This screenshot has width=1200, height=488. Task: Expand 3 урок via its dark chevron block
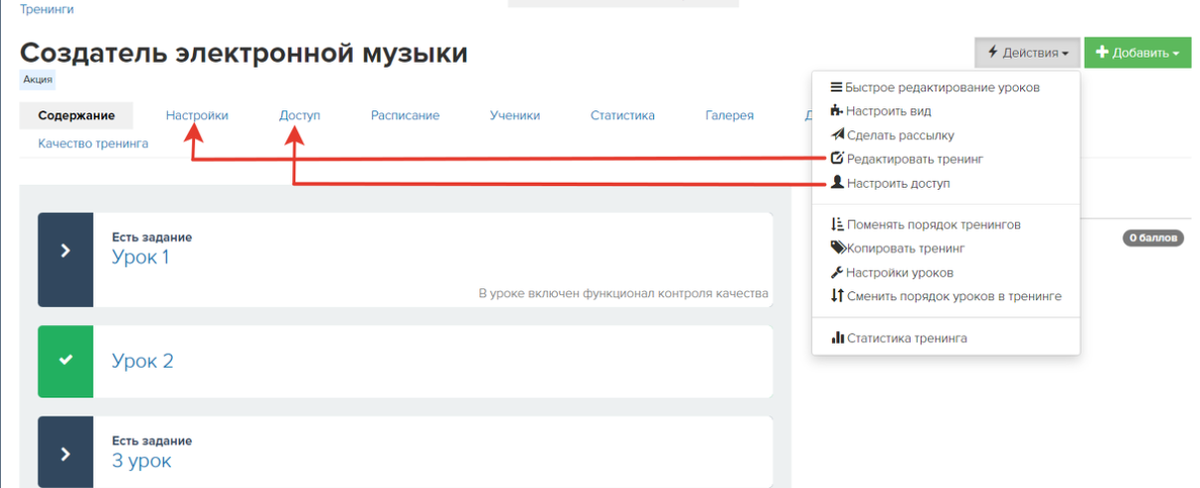coord(65,452)
